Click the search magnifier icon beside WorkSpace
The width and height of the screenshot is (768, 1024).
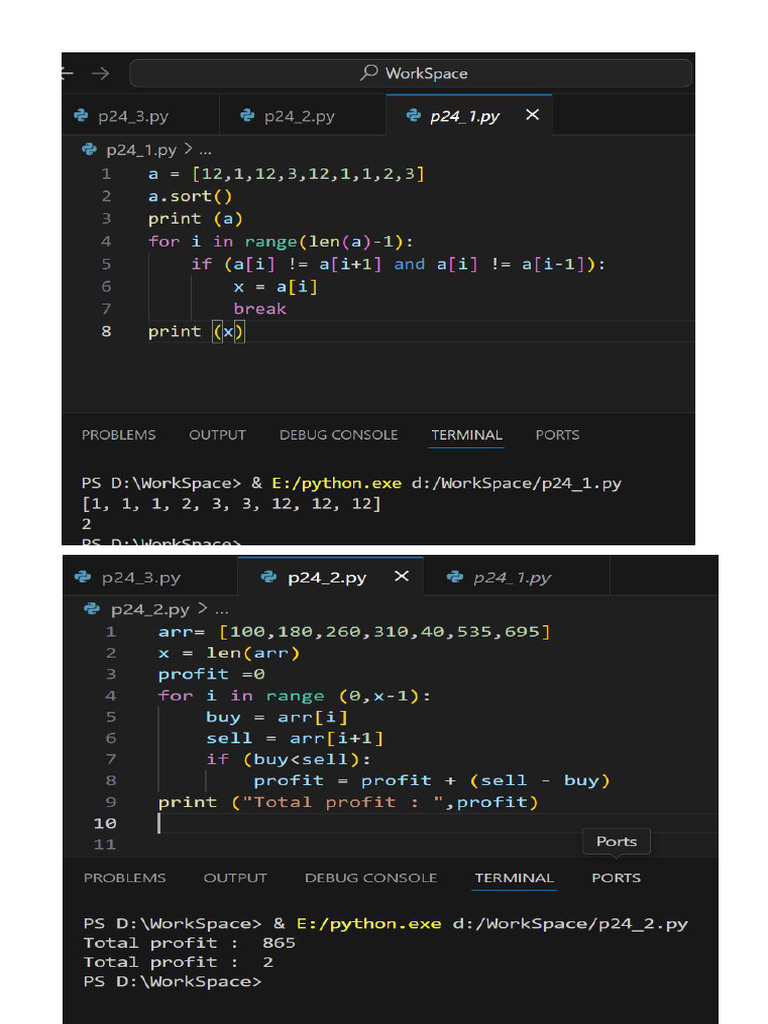pos(369,72)
